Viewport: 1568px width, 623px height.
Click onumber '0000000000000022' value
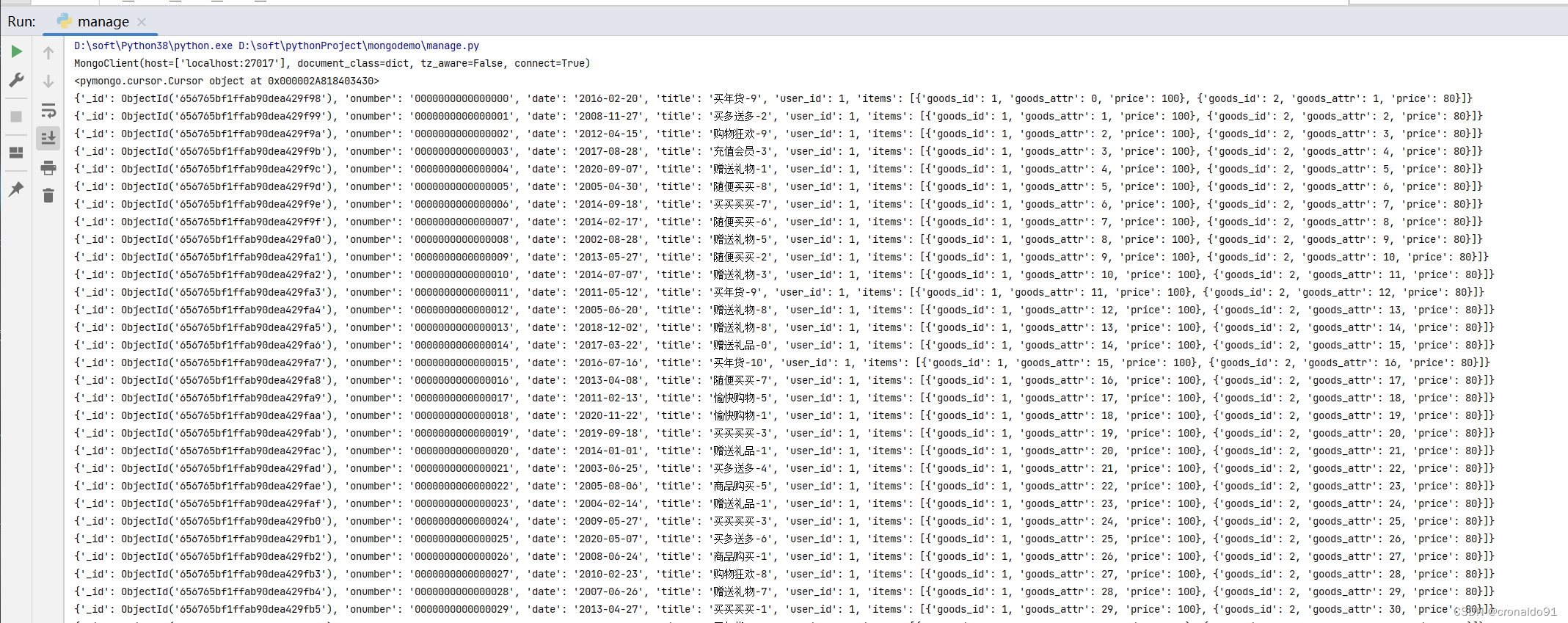coord(462,486)
